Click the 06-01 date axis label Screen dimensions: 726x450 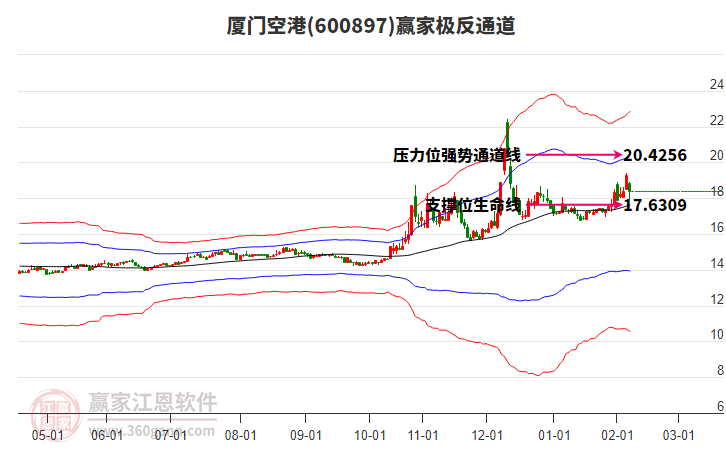107,435
